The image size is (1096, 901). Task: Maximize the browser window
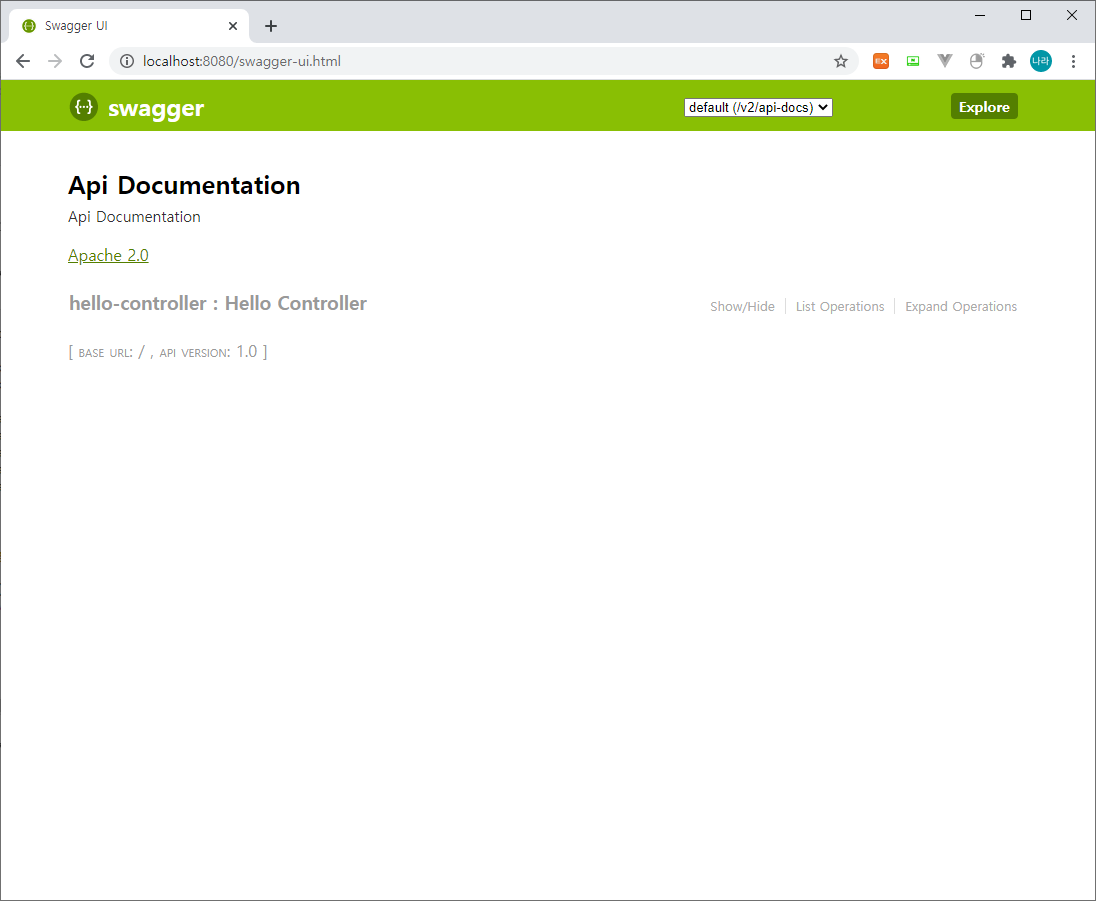[1026, 15]
